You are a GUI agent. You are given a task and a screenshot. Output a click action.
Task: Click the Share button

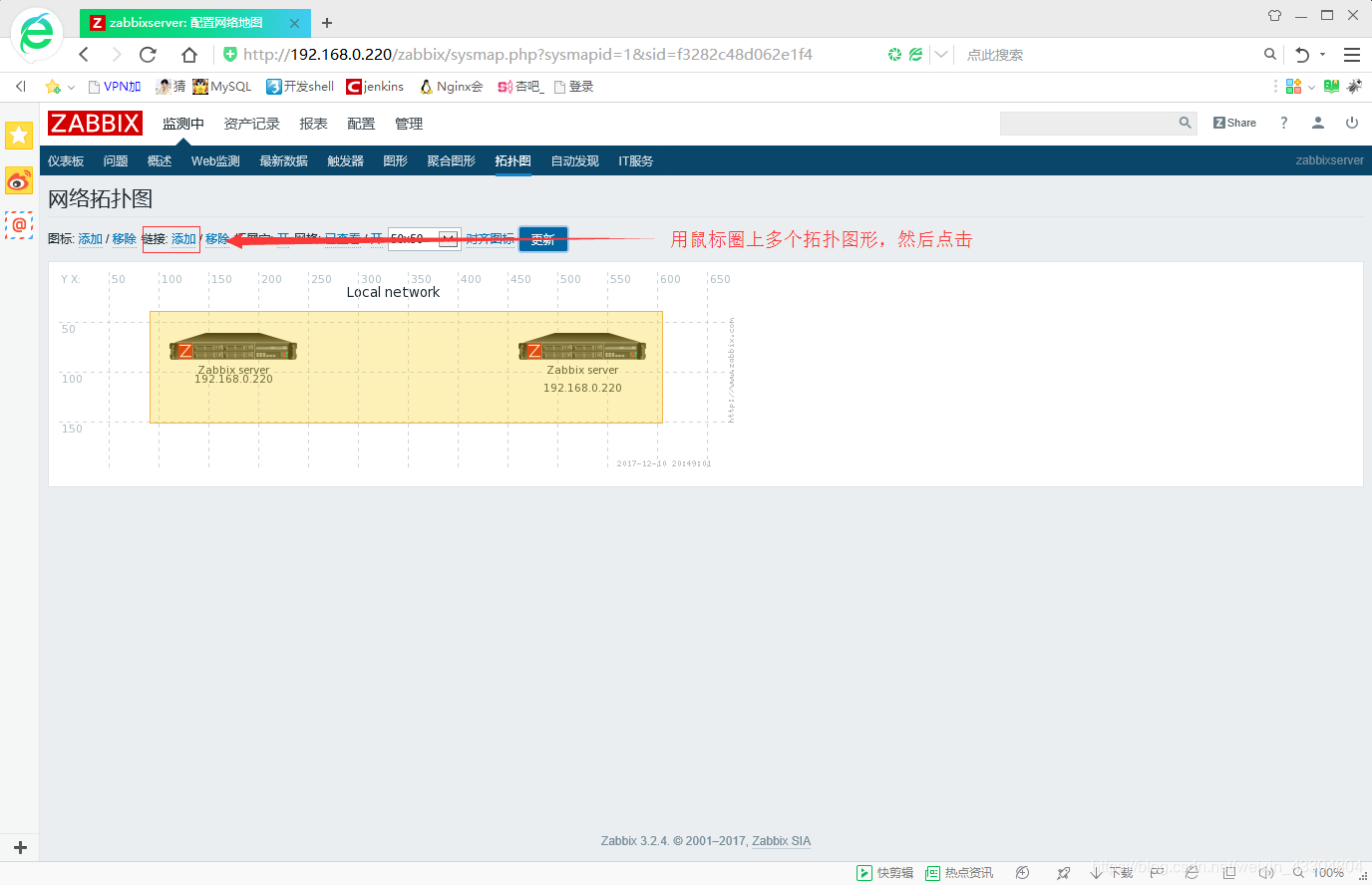tap(1234, 123)
